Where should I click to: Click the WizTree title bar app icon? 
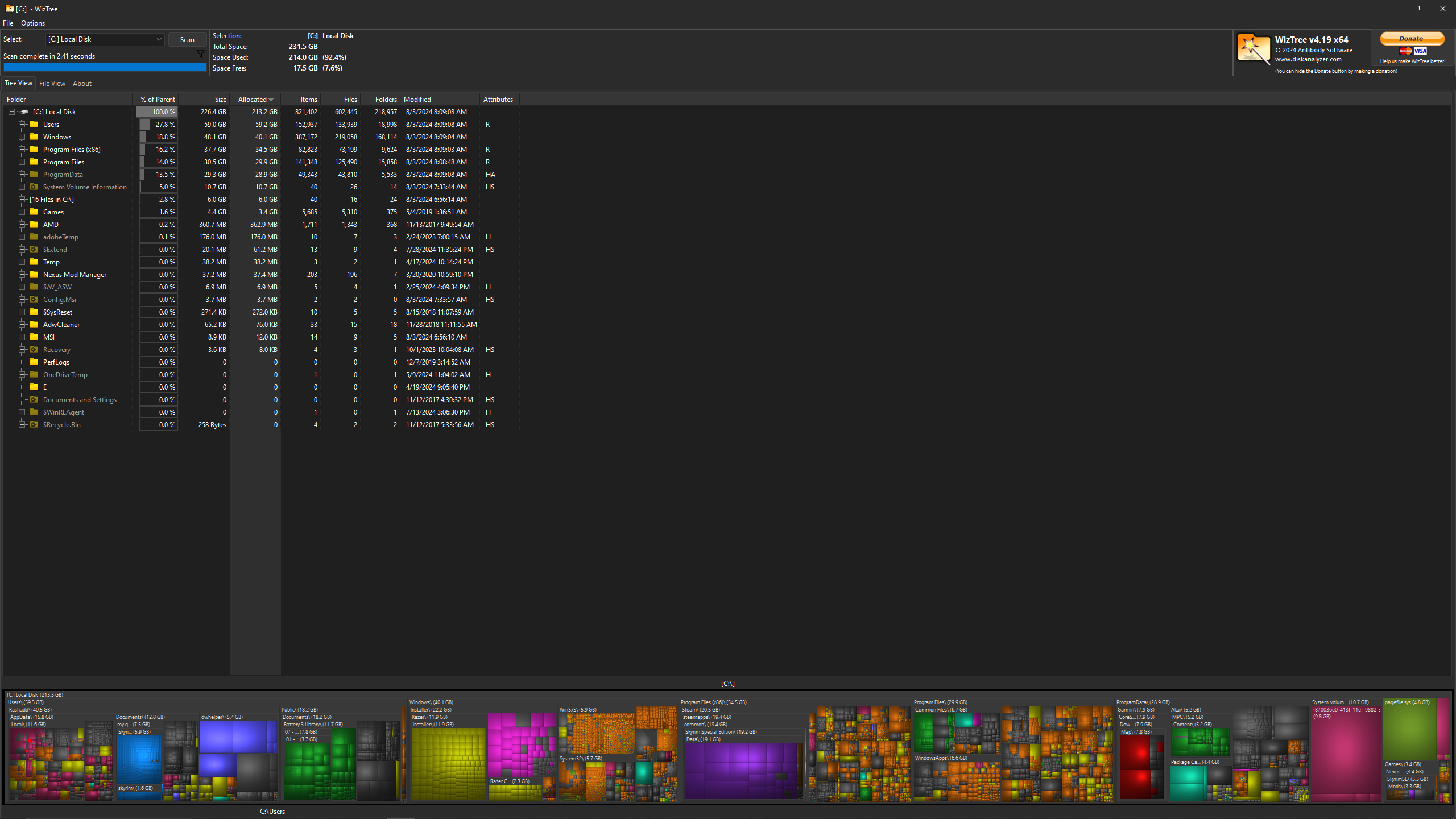coord(9,9)
